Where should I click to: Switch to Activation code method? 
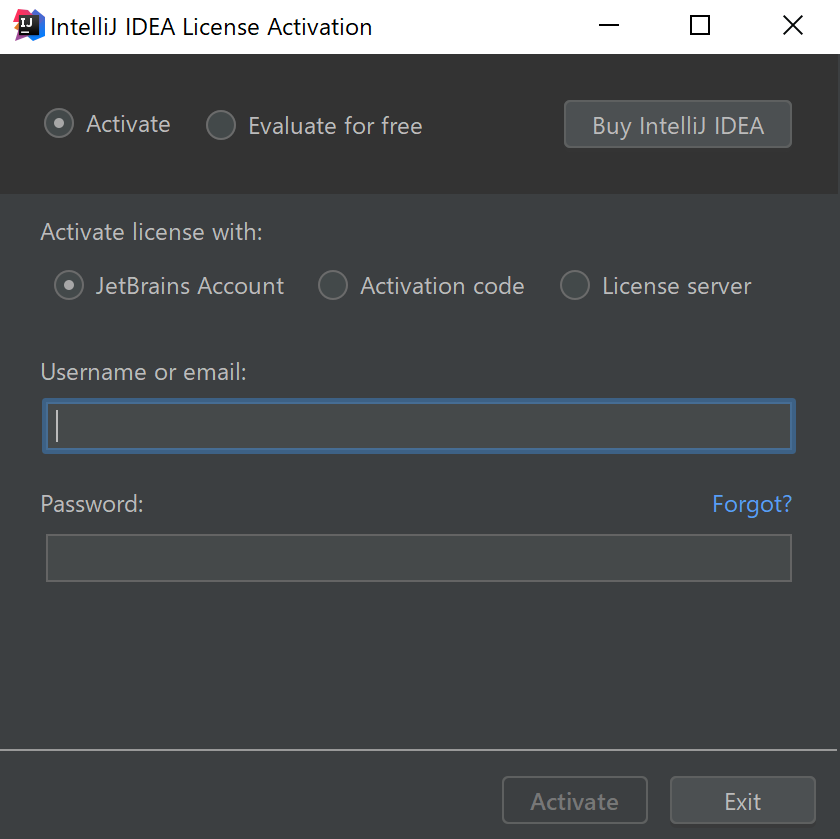pos(332,285)
